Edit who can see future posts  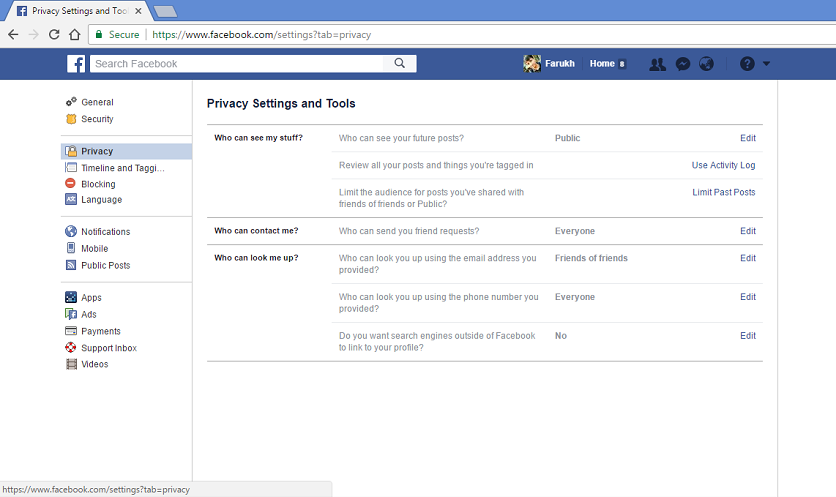pos(747,138)
